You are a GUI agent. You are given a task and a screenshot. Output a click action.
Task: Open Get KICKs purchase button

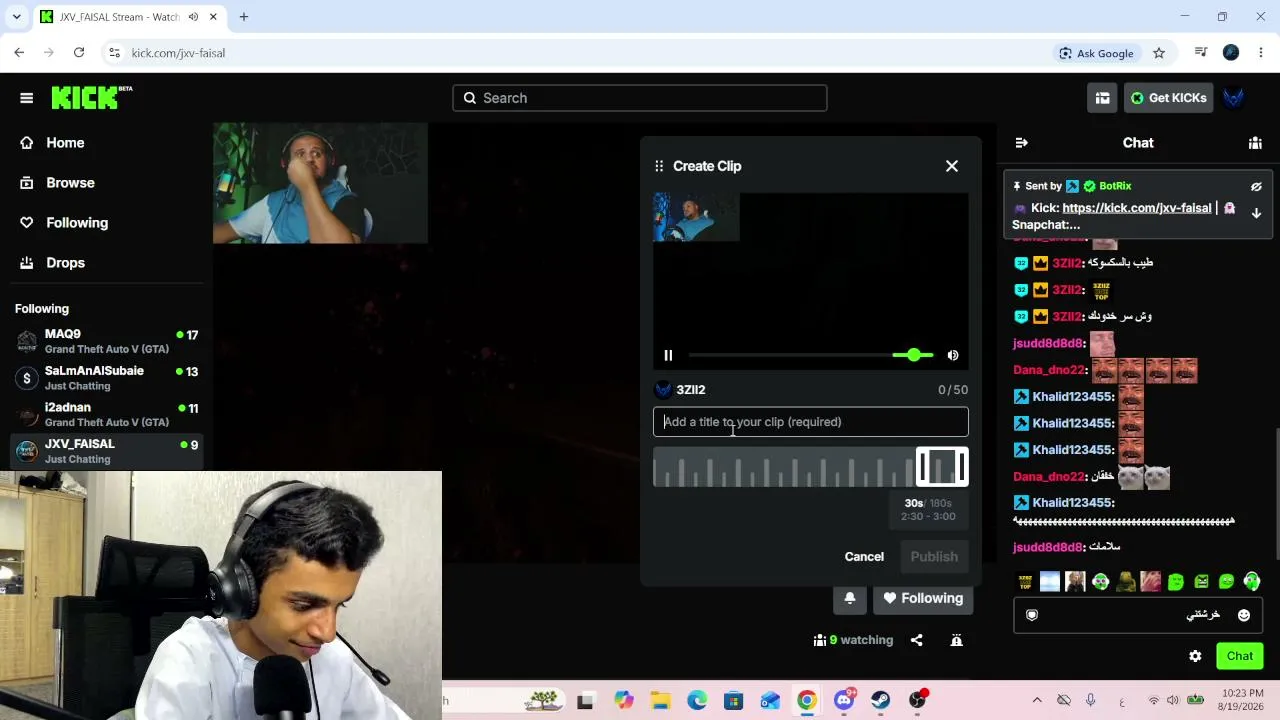(x=1168, y=98)
